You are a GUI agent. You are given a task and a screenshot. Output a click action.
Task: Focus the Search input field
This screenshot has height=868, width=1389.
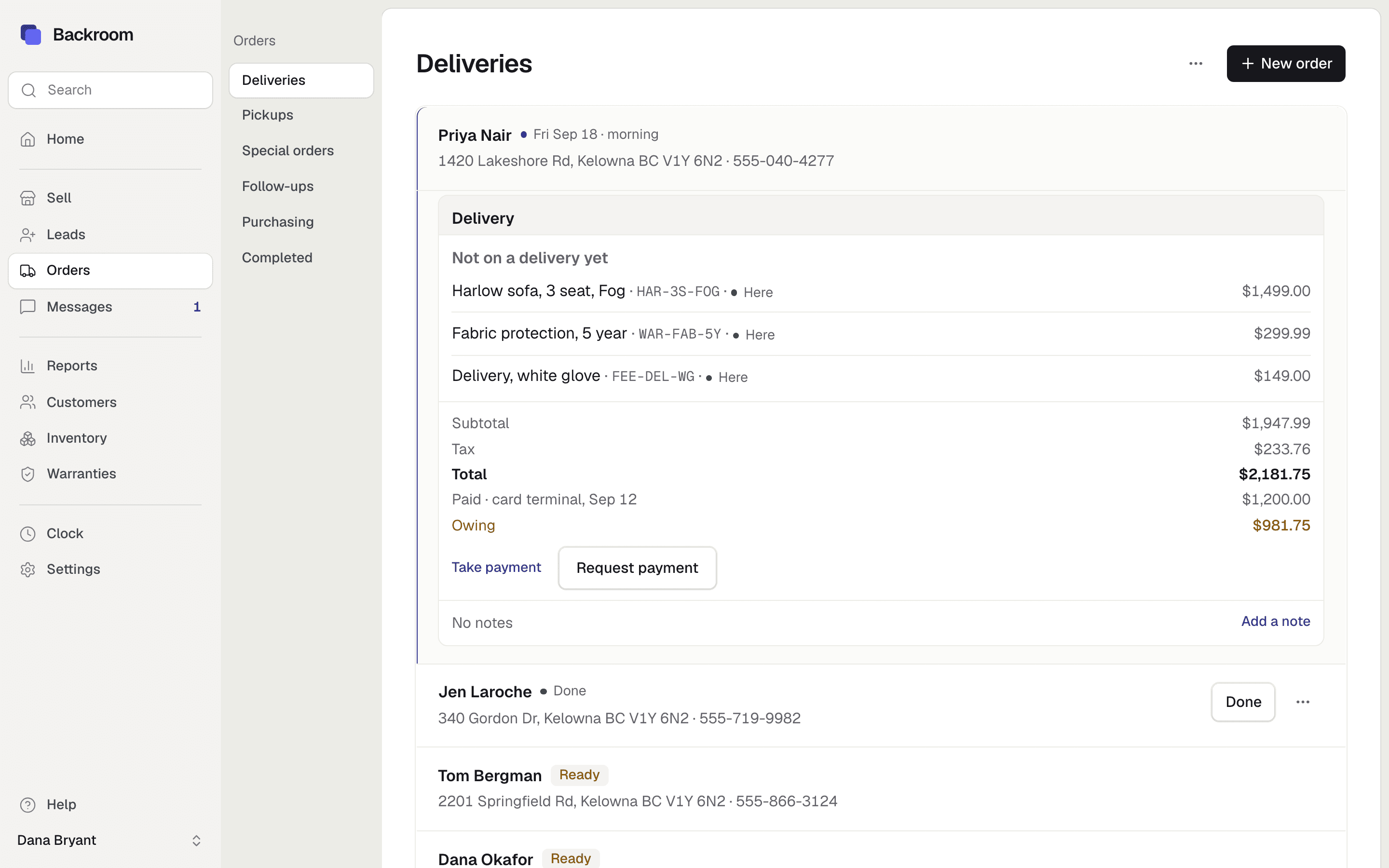click(x=110, y=90)
